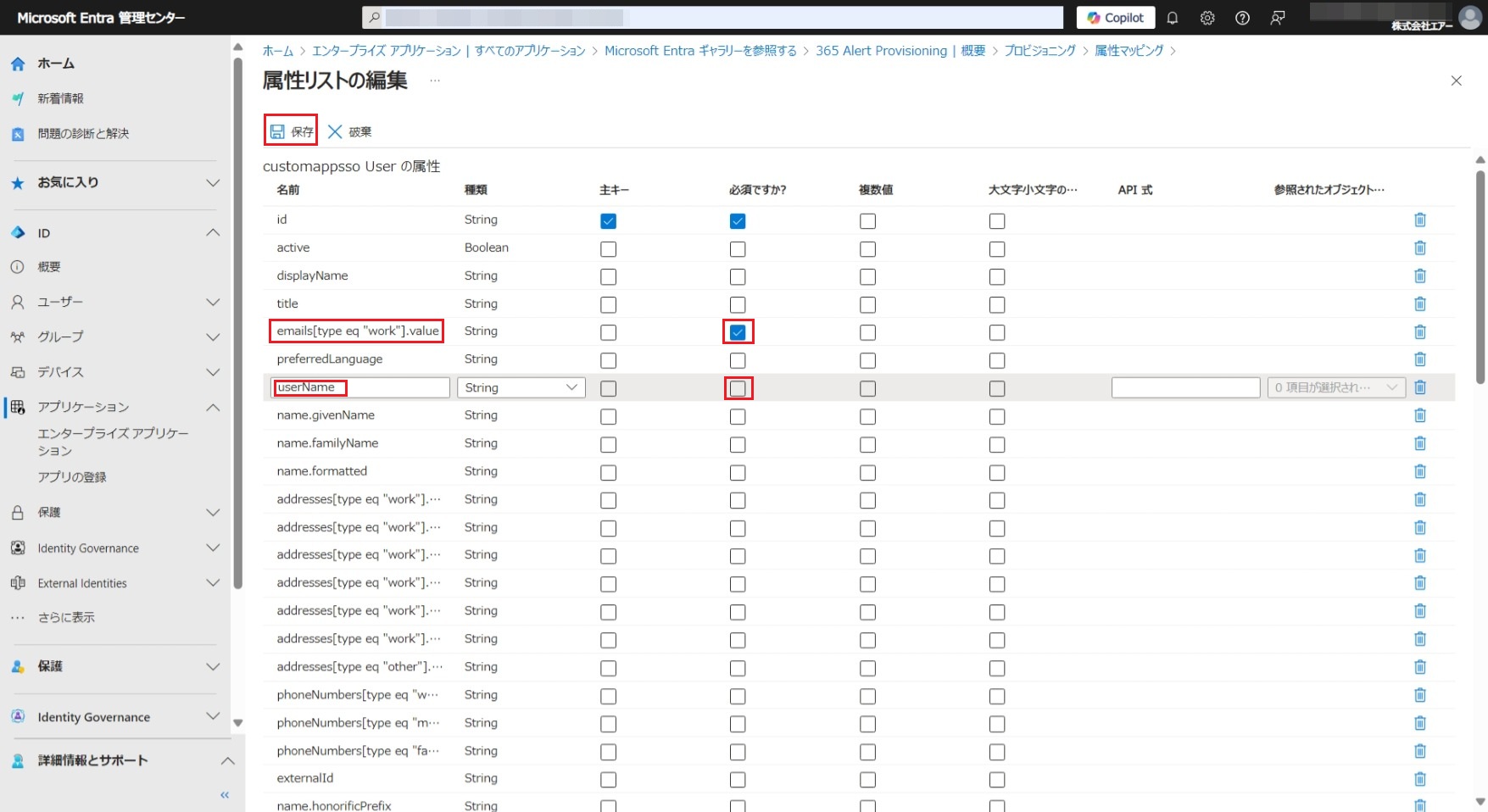Check the required checkbox for userName row
Viewport: 1488px width, 812px height.
click(x=738, y=388)
